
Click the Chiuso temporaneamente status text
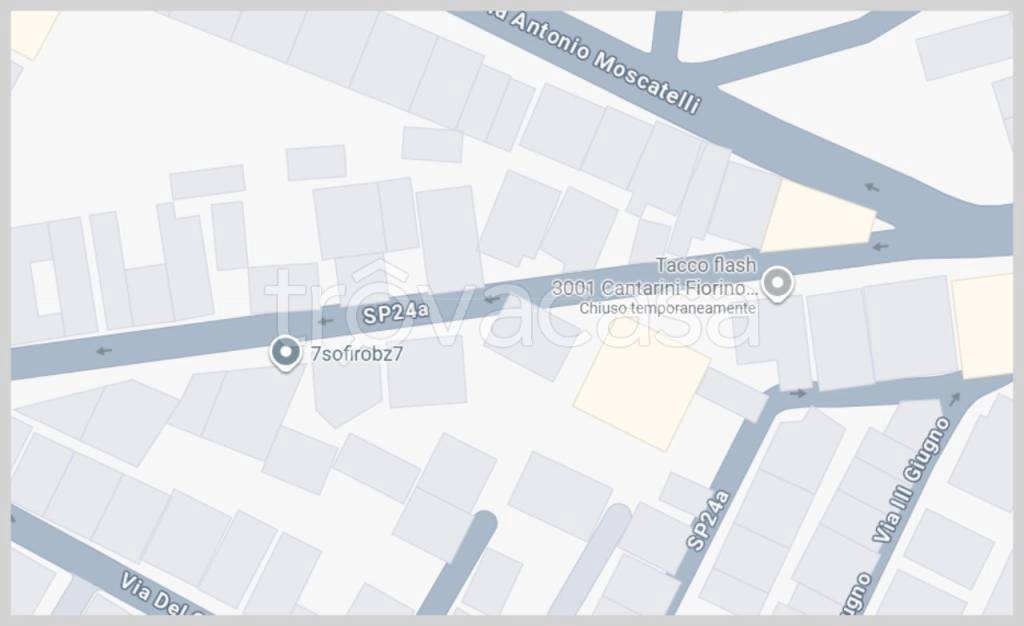(667, 308)
